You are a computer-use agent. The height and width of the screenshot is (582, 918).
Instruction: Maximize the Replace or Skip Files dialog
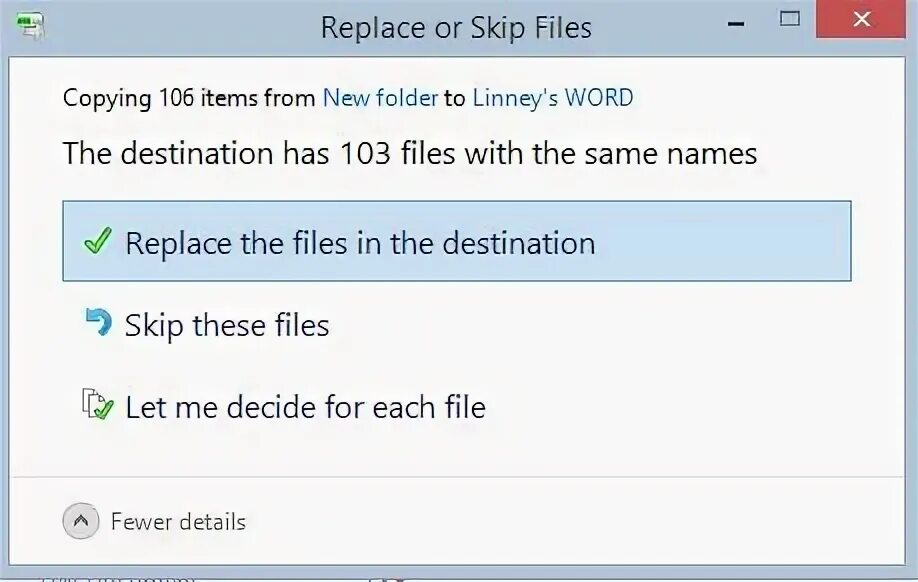789,19
